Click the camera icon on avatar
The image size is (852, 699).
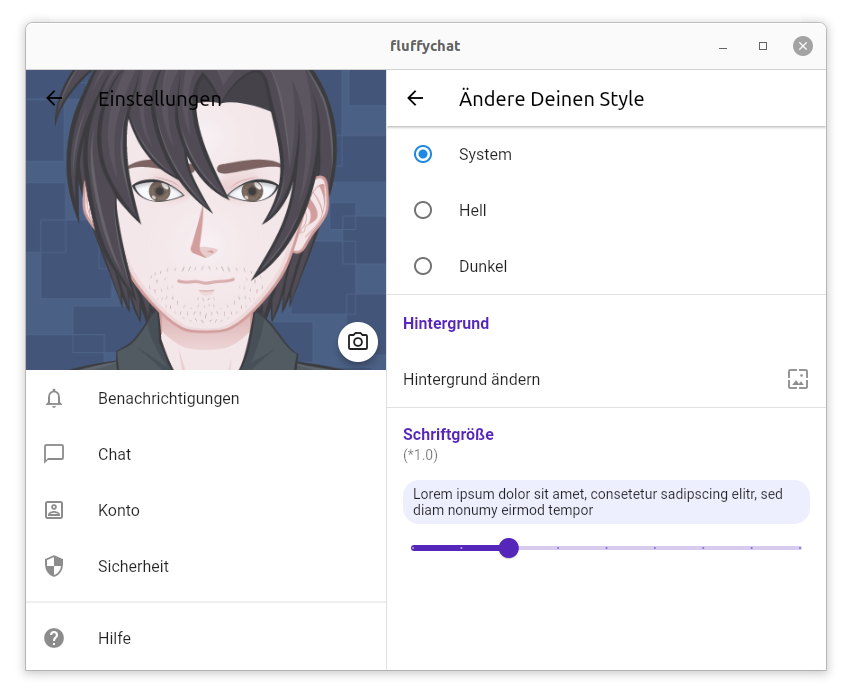358,341
